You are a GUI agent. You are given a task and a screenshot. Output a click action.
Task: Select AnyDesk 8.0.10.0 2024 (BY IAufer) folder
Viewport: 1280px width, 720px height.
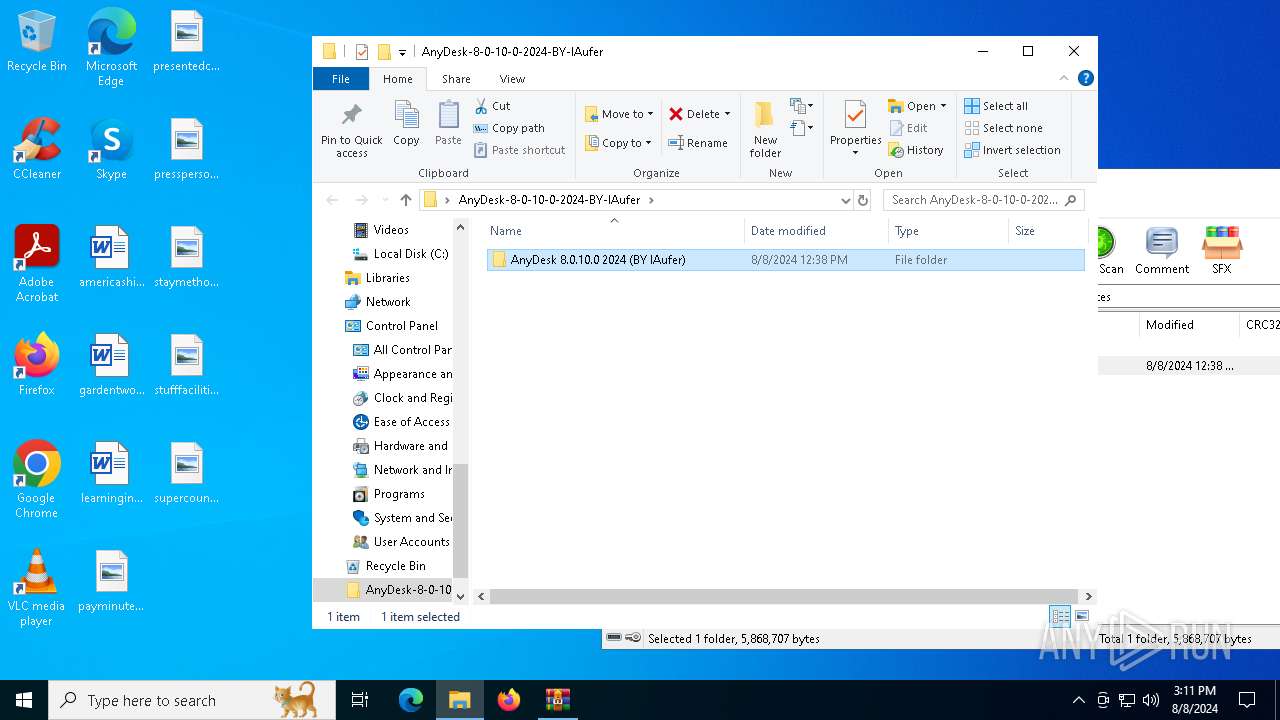coord(785,260)
